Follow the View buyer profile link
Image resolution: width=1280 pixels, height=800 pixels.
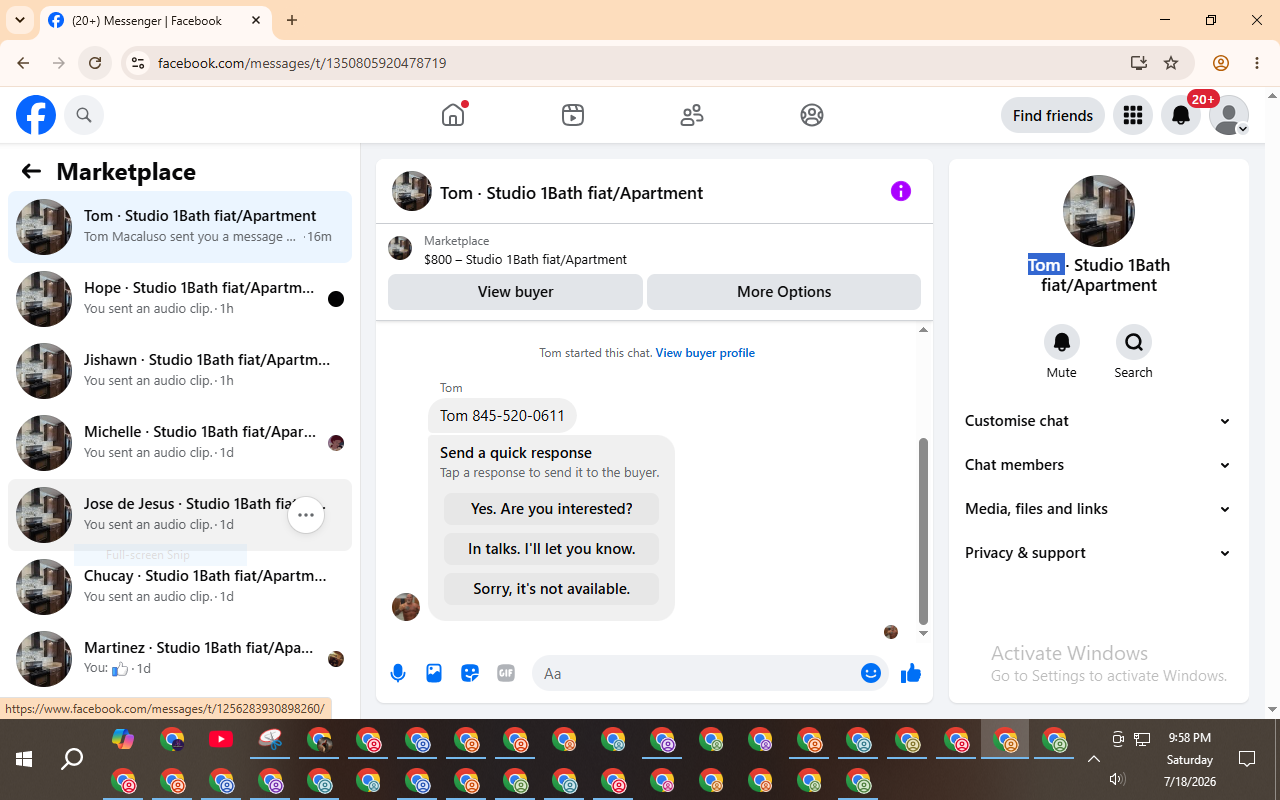point(705,353)
